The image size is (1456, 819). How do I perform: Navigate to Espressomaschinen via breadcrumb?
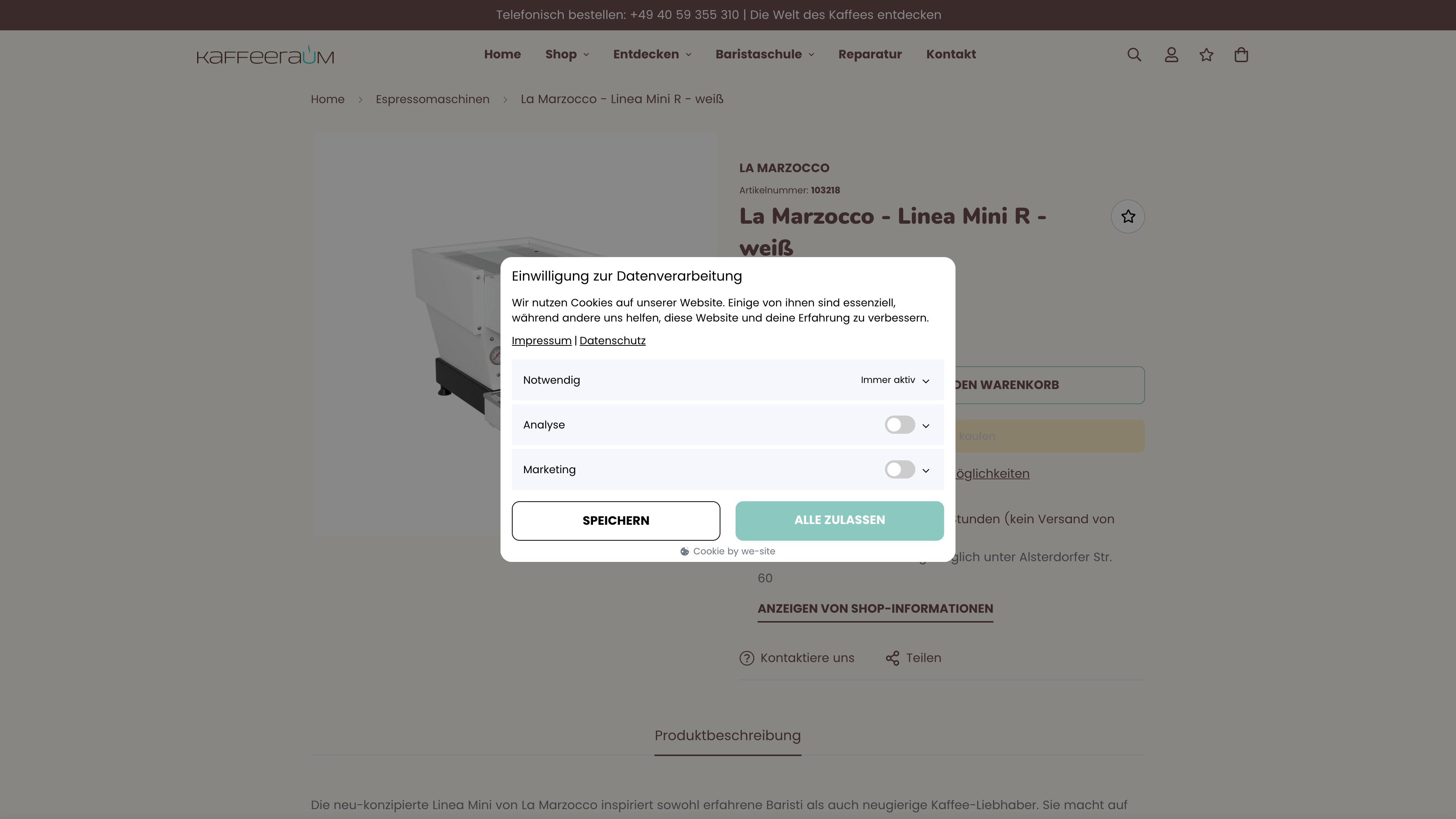coord(433,99)
